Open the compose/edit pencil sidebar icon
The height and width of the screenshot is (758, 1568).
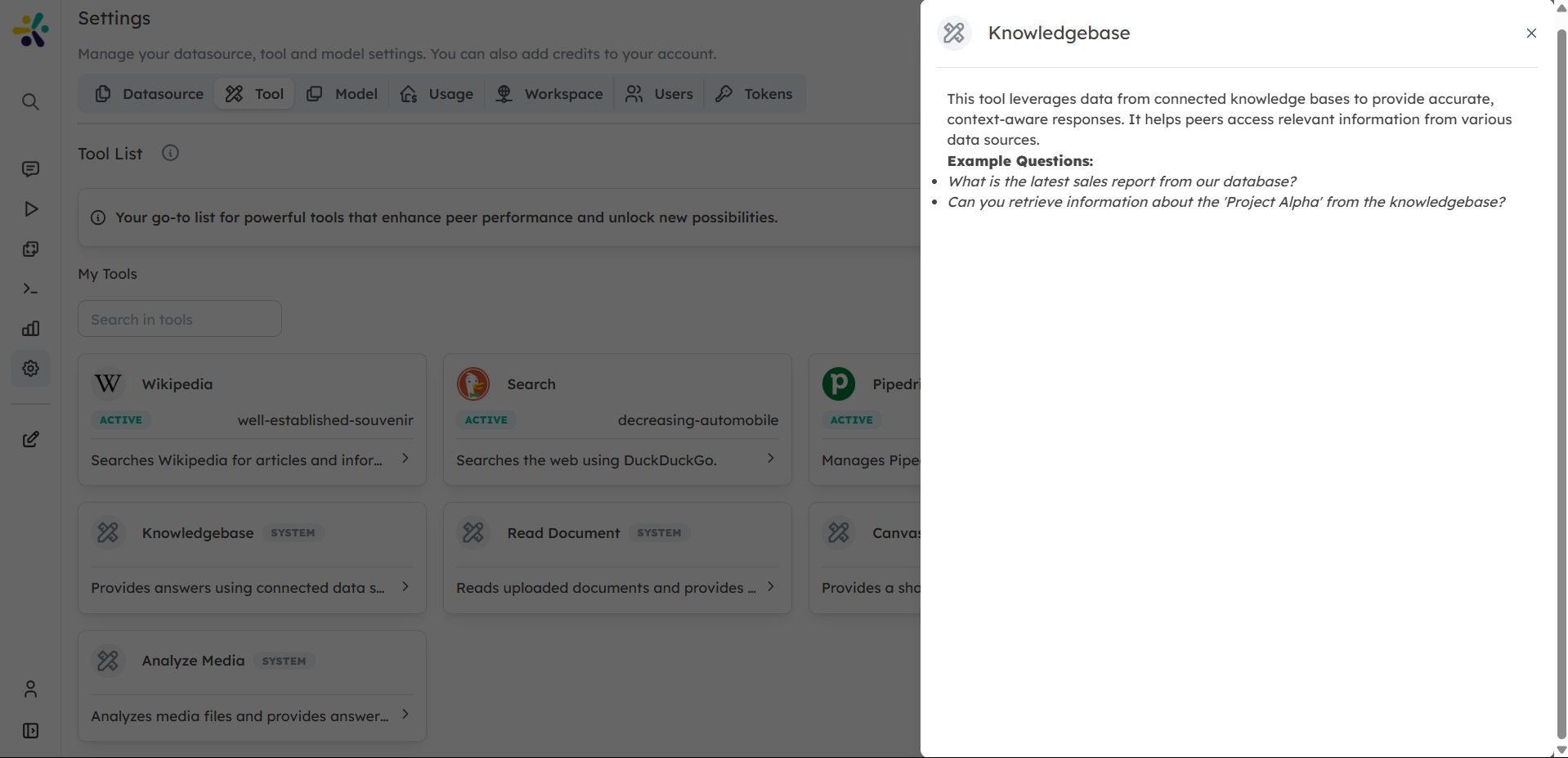pos(30,439)
